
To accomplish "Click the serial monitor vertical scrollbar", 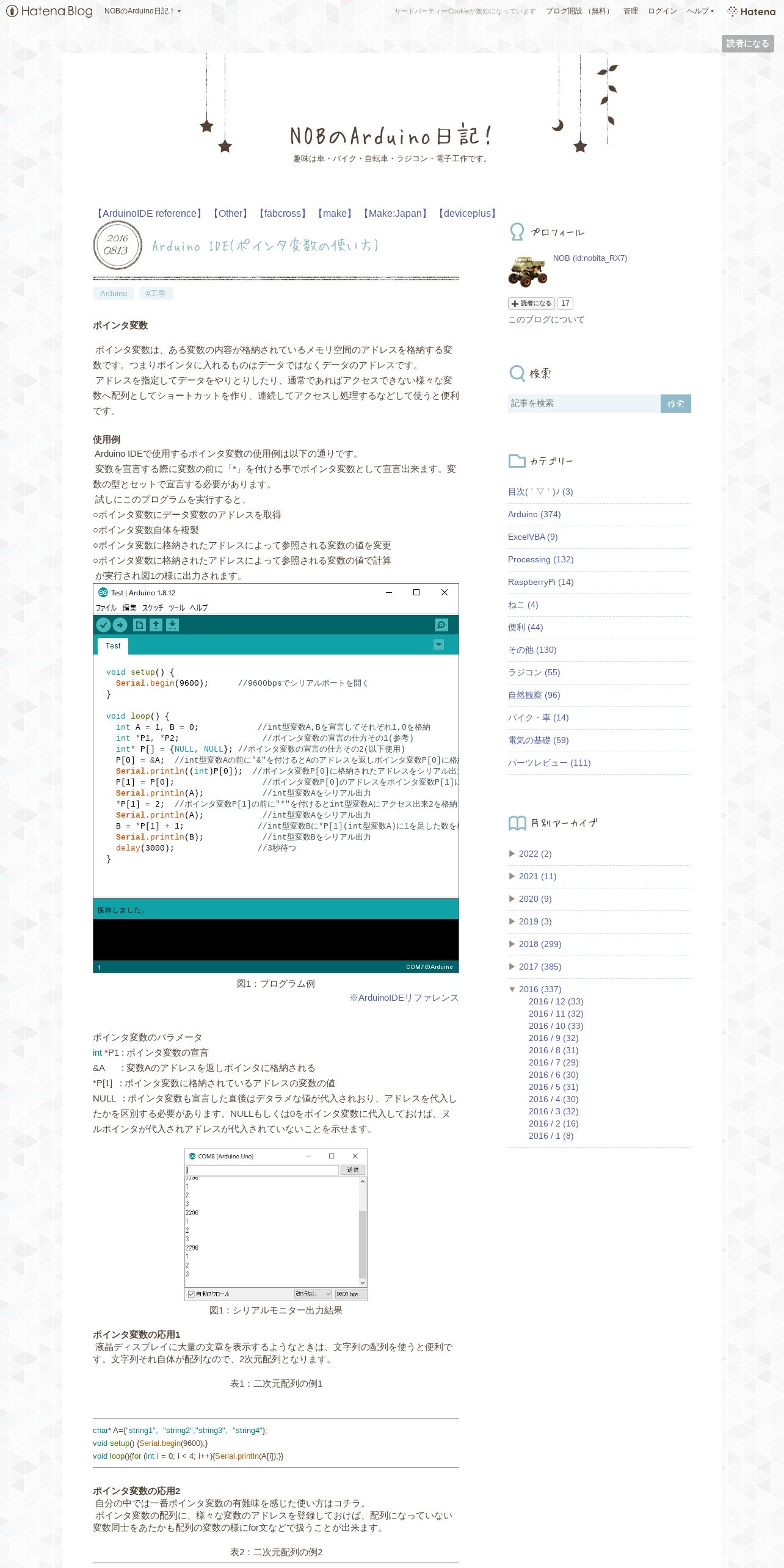I will click(363, 1232).
